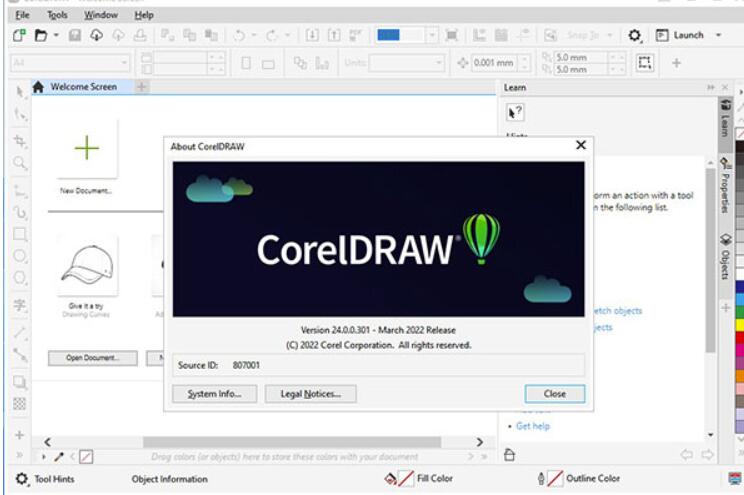
Task: Click the plus add docker button on right
Action: (725, 308)
